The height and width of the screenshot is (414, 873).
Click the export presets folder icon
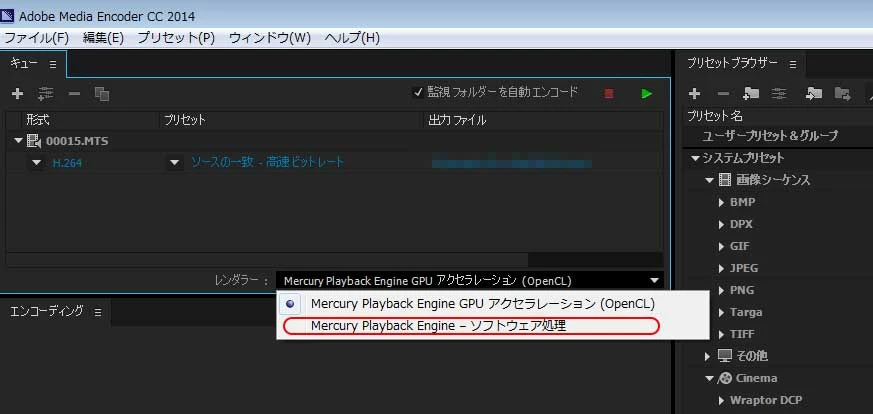[842, 94]
